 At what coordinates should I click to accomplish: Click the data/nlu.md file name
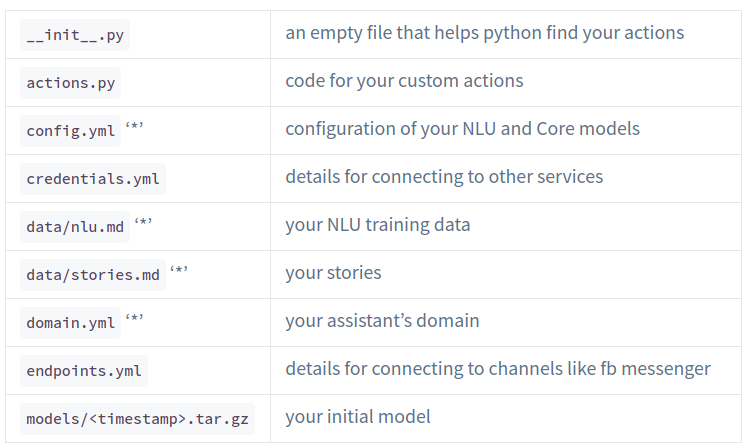coord(75,227)
